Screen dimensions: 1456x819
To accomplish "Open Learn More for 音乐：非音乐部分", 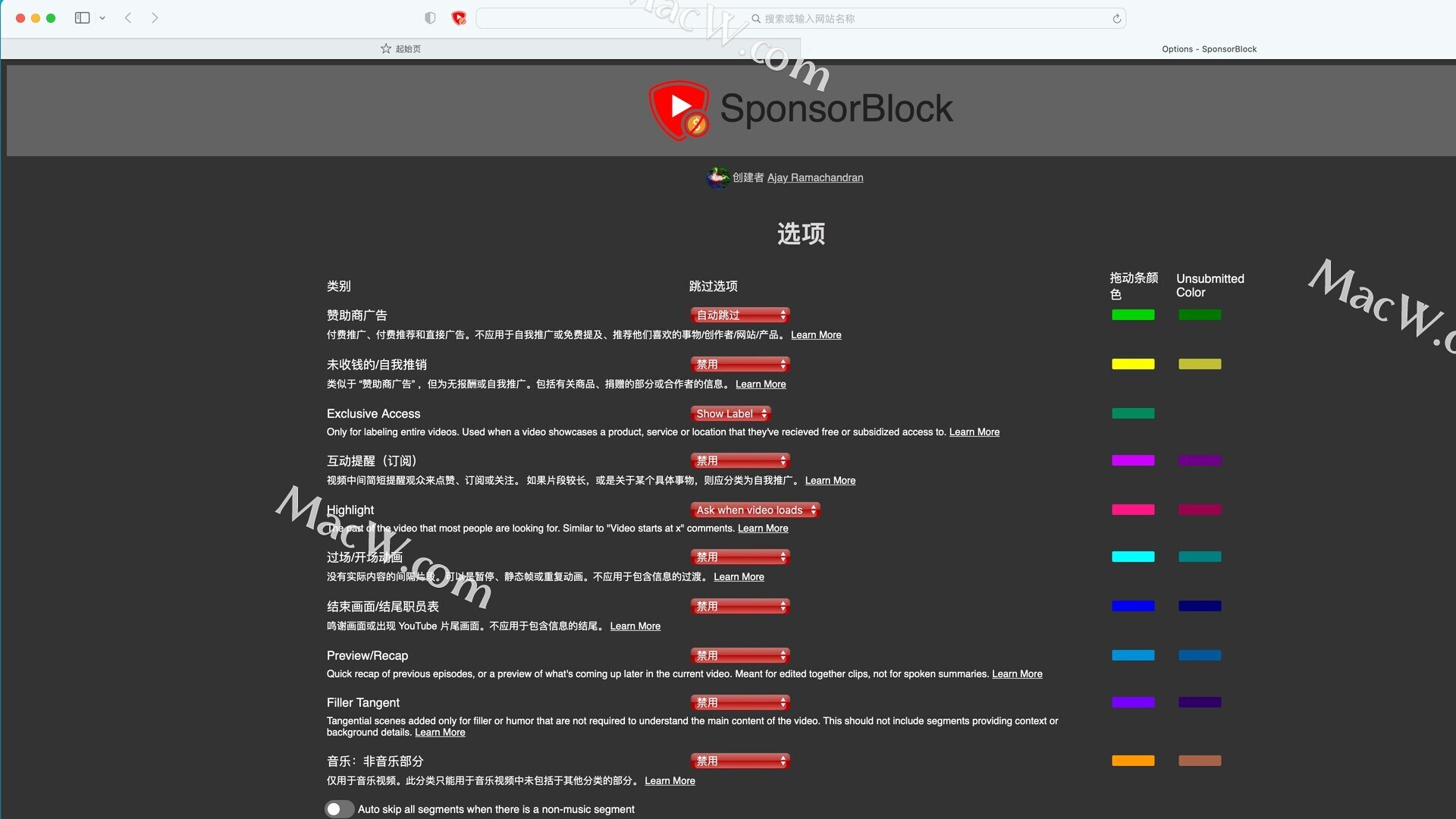I will tap(670, 780).
